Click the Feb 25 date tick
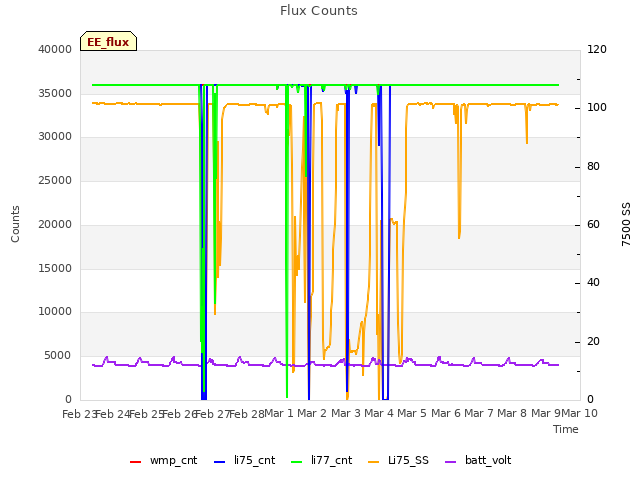 [147, 414]
